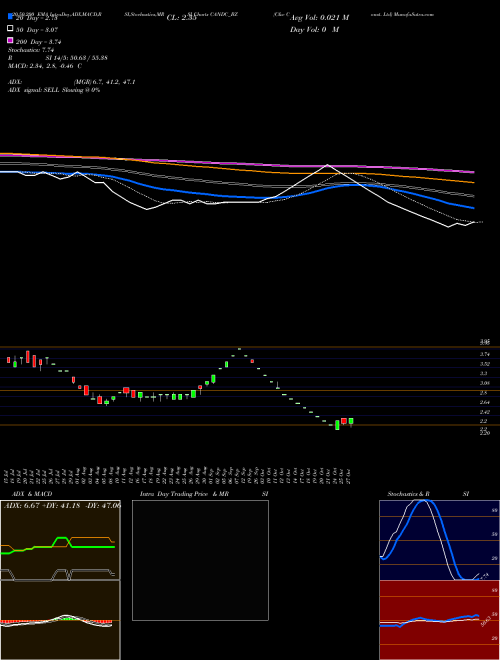
Task: Click the red candlestick just before the last candle
Action: click(x=344, y=421)
